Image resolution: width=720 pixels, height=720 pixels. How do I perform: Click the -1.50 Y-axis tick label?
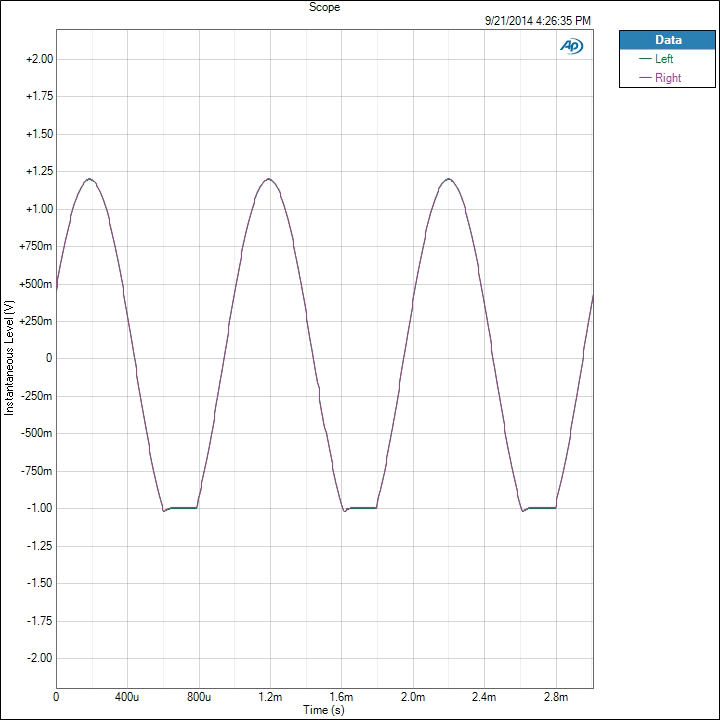pyautogui.click(x=39, y=583)
